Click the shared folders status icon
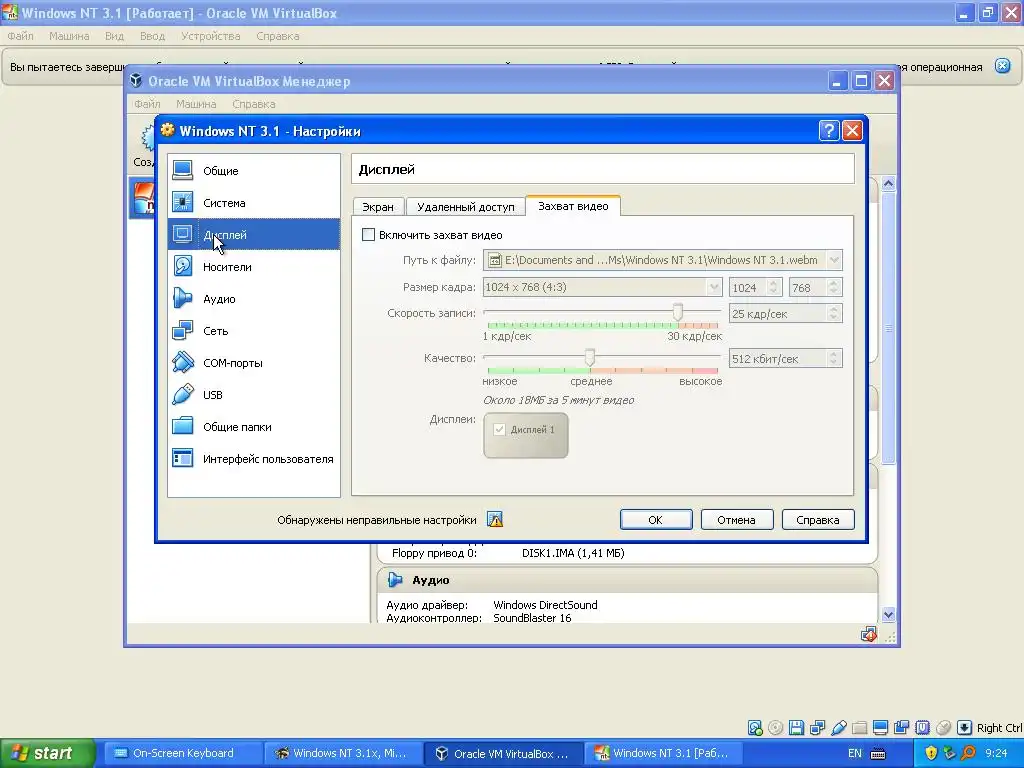Viewport: 1024px width, 768px height. pyautogui.click(x=859, y=728)
